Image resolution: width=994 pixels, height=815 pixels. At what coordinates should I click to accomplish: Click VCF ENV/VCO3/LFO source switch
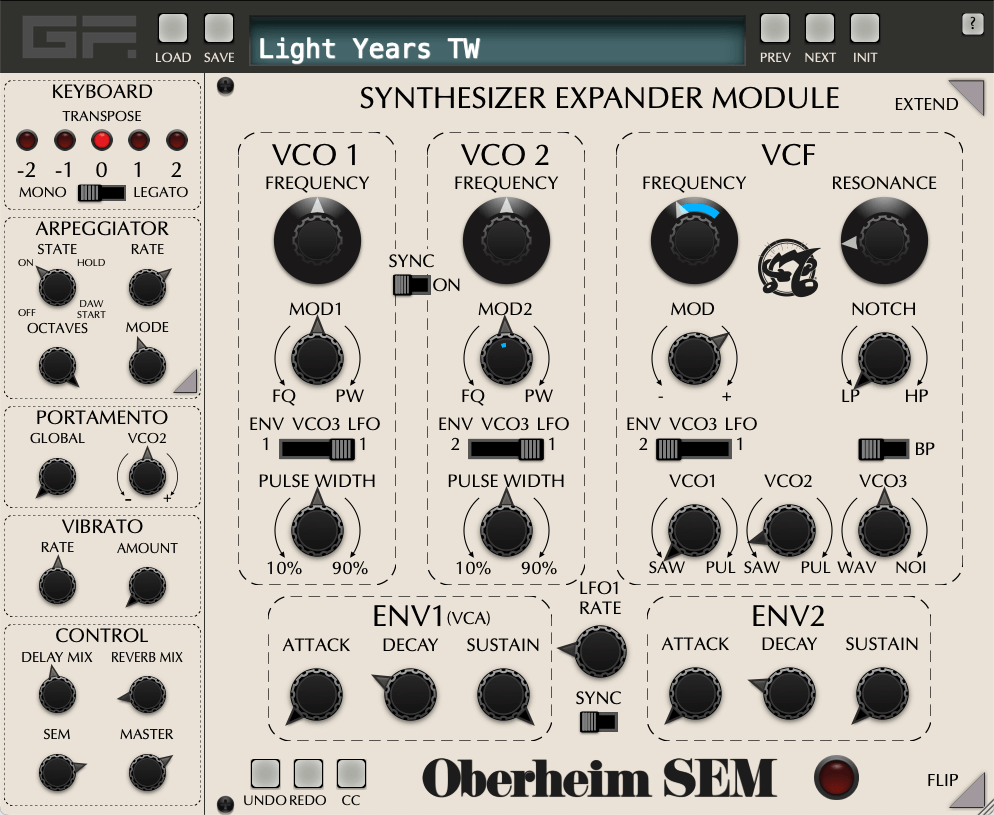(x=694, y=449)
